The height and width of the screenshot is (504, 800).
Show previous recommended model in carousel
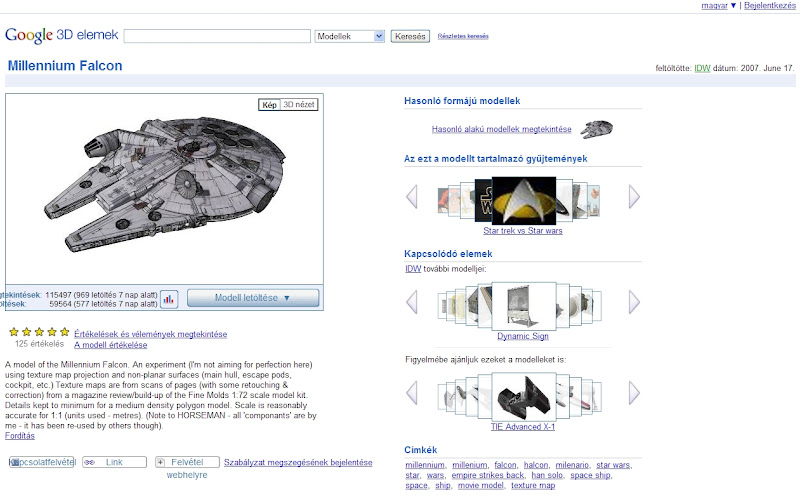click(412, 393)
